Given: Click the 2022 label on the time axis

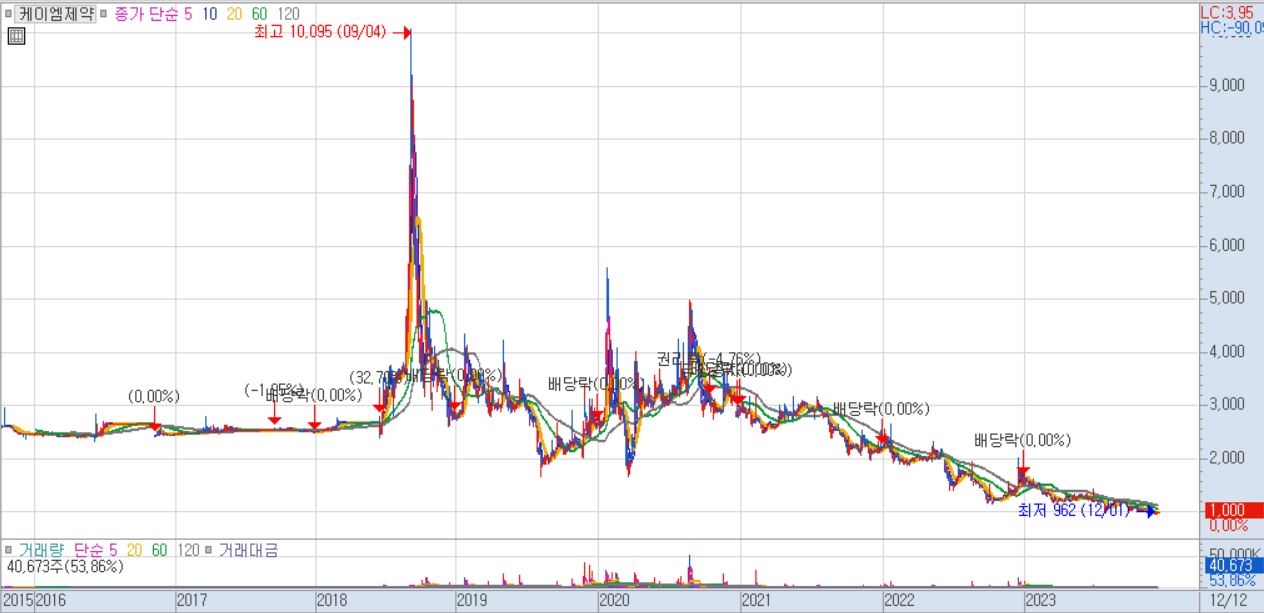Looking at the screenshot, I should coord(899,601).
